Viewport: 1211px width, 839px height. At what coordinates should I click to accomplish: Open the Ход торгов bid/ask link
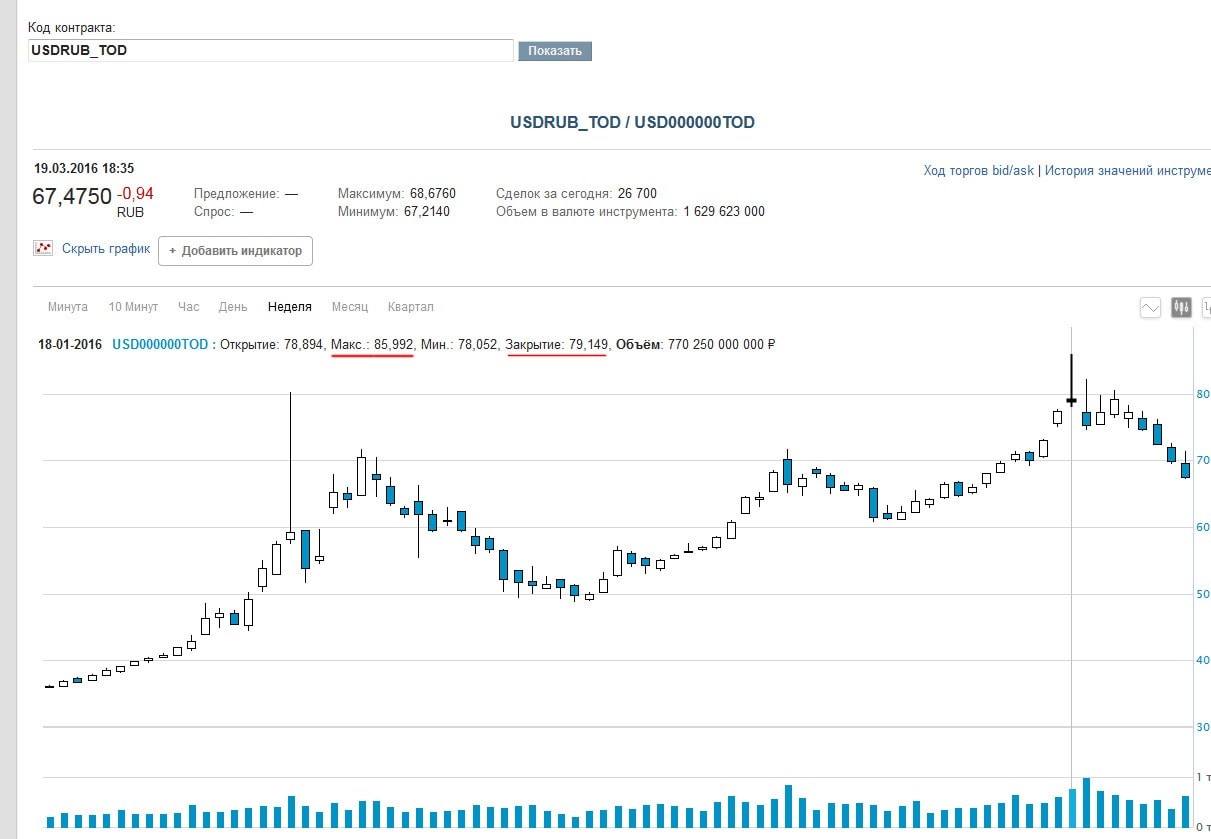point(978,171)
